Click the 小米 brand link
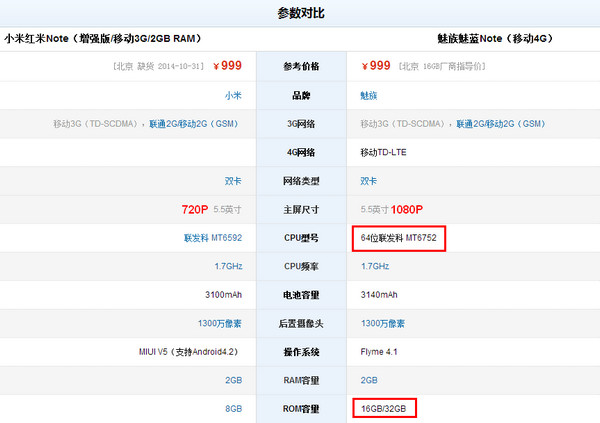The image size is (600, 423). (x=233, y=95)
